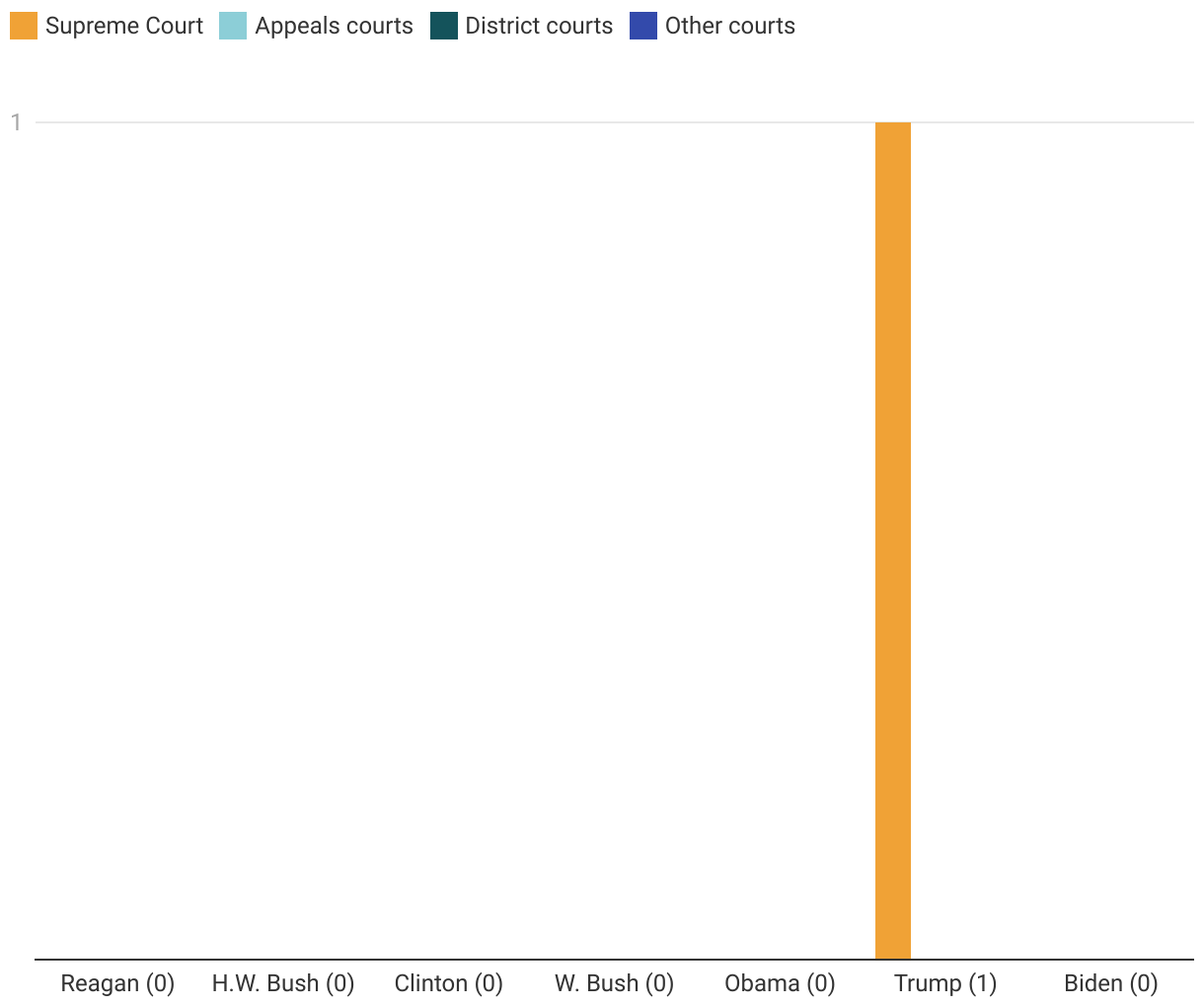Click the Clinton (0) axis label
The height and width of the screenshot is (1007, 1204).
click(449, 983)
